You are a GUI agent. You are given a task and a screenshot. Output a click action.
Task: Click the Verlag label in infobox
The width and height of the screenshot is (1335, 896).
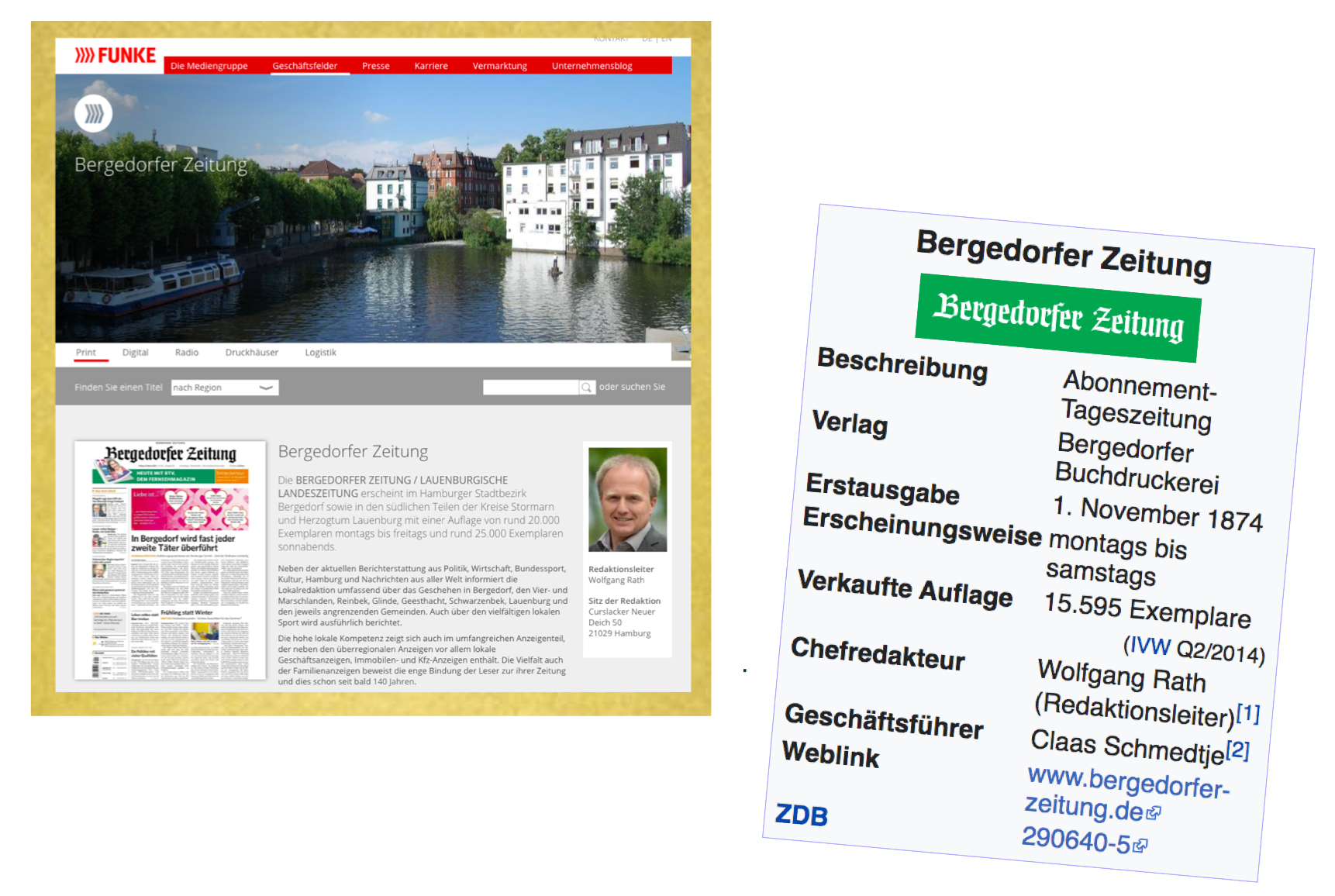click(x=850, y=423)
